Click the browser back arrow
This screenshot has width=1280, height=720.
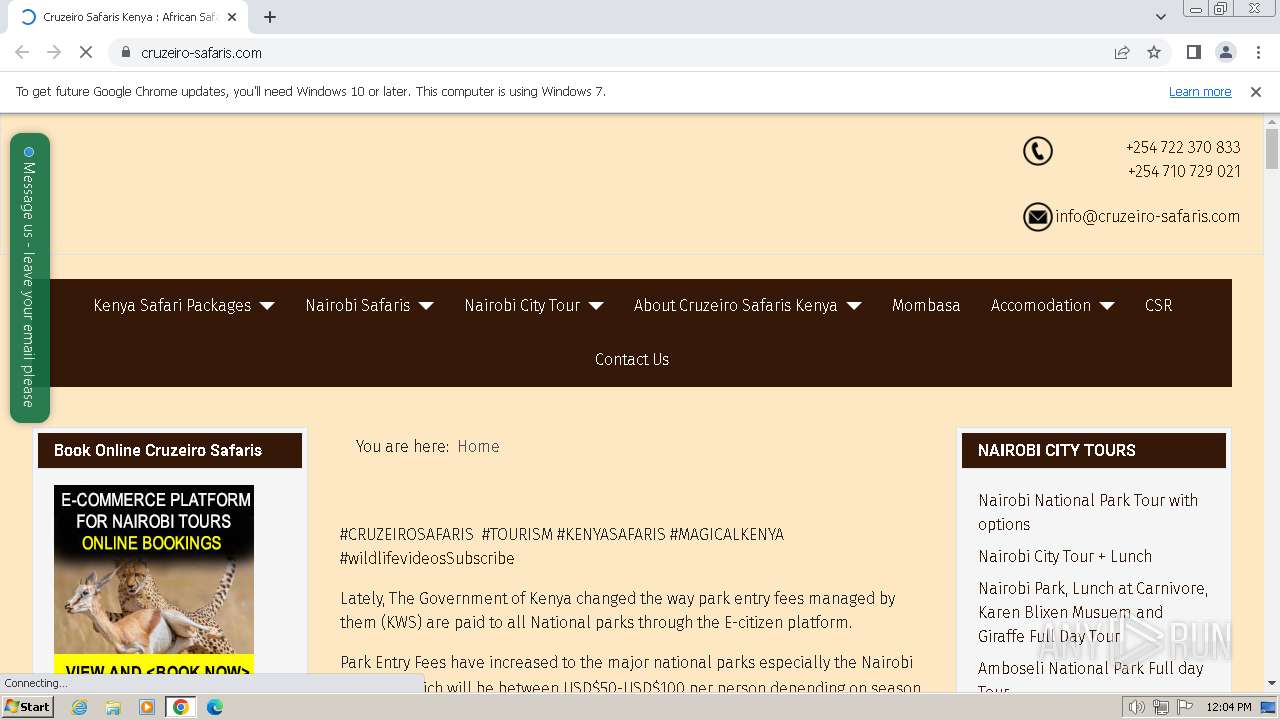pos(22,52)
